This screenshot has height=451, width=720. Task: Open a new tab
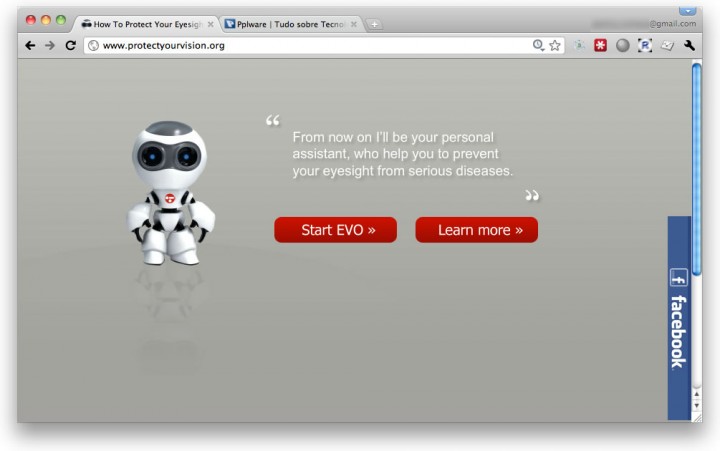[x=374, y=24]
